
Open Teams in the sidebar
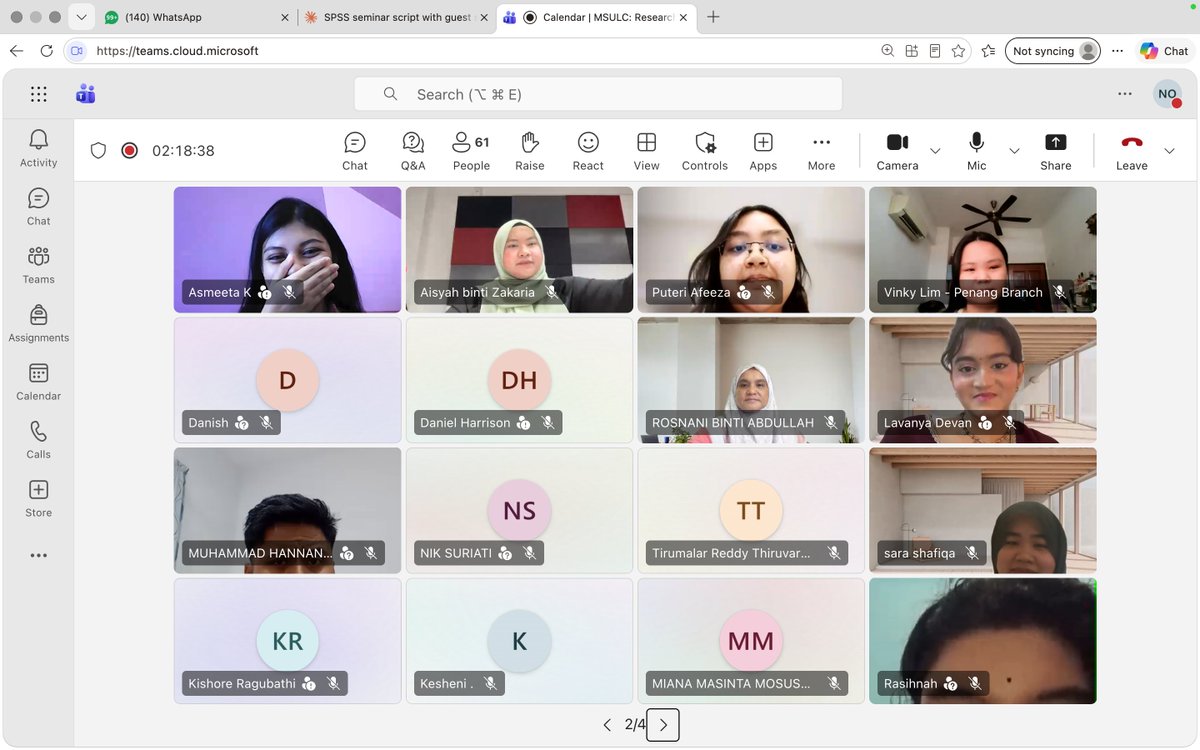(38, 265)
